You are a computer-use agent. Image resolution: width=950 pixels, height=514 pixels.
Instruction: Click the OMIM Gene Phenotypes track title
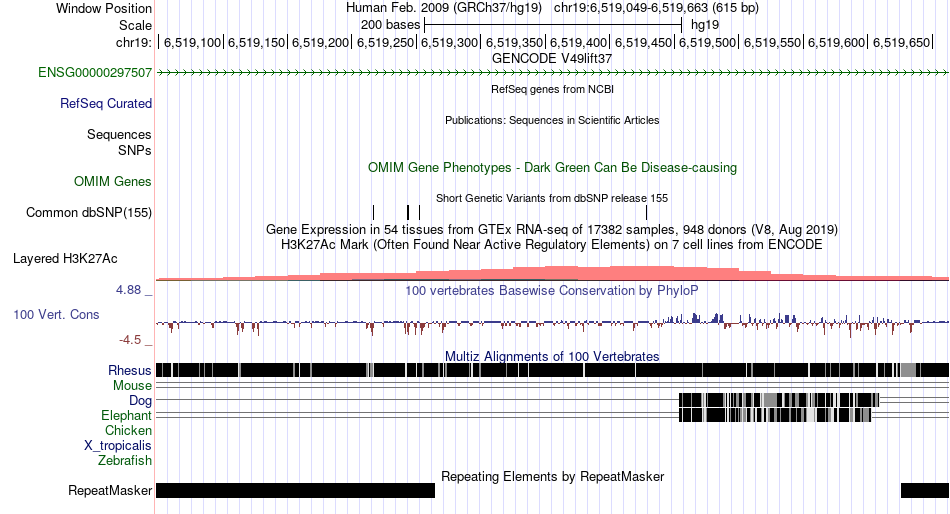point(552,167)
